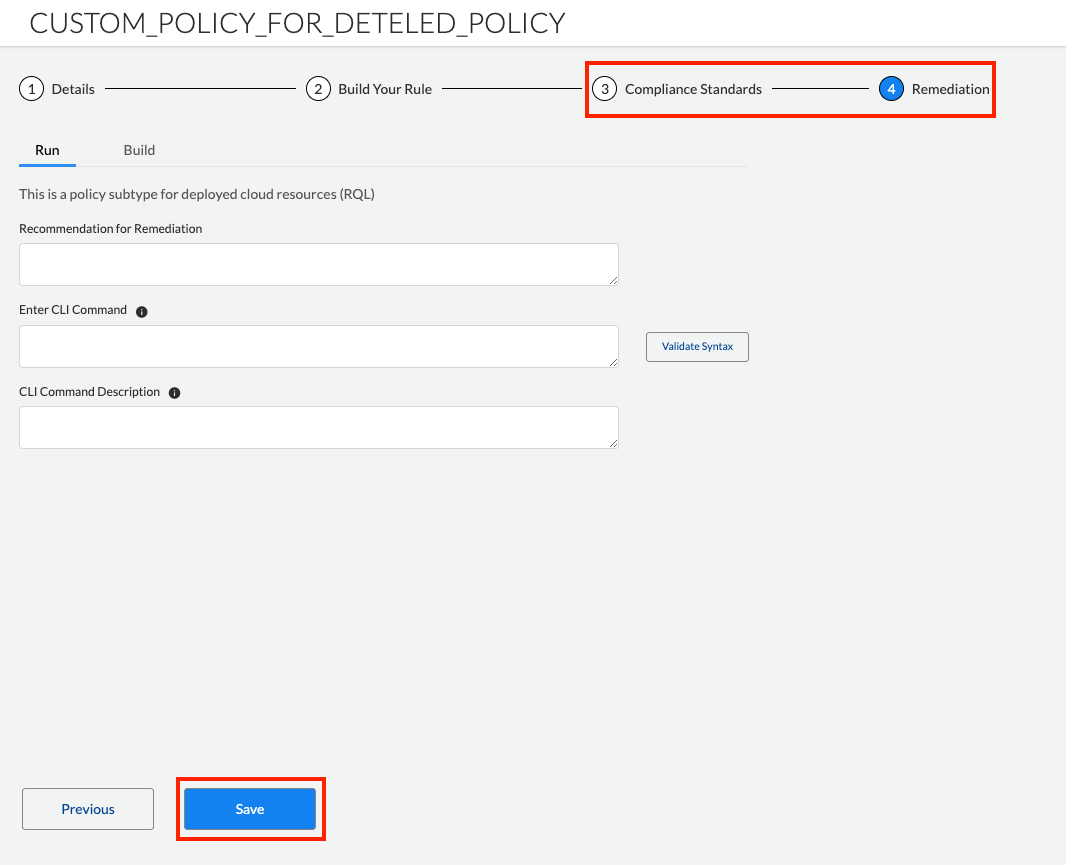Go back with the Previous button

(88, 809)
